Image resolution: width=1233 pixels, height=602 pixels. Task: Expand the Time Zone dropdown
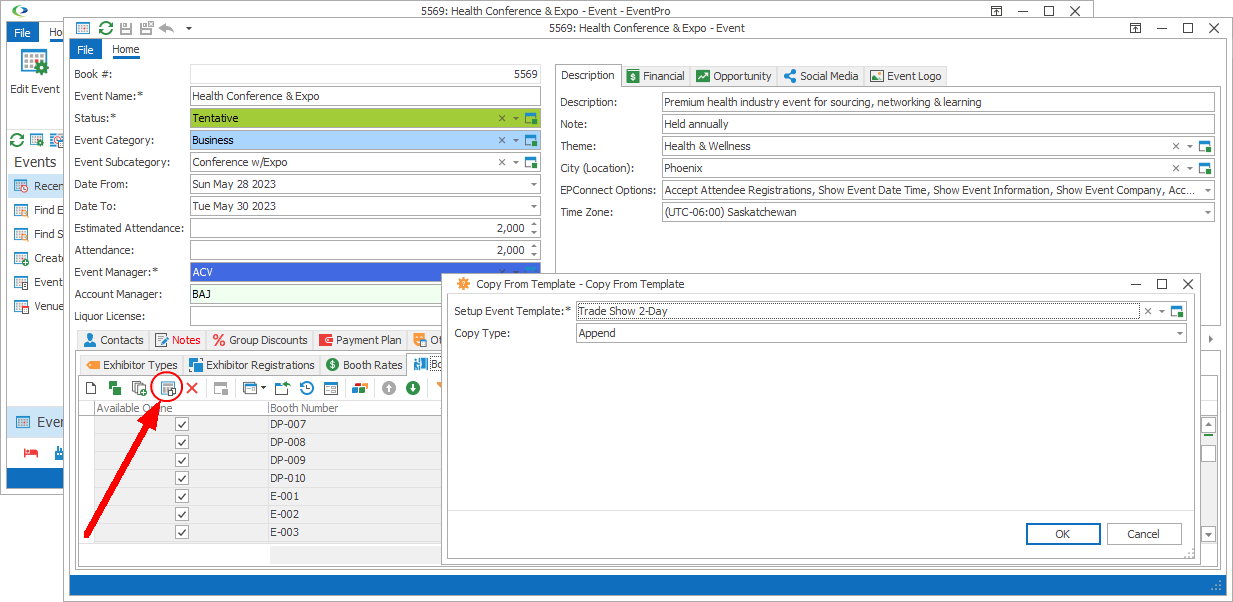click(x=1207, y=212)
